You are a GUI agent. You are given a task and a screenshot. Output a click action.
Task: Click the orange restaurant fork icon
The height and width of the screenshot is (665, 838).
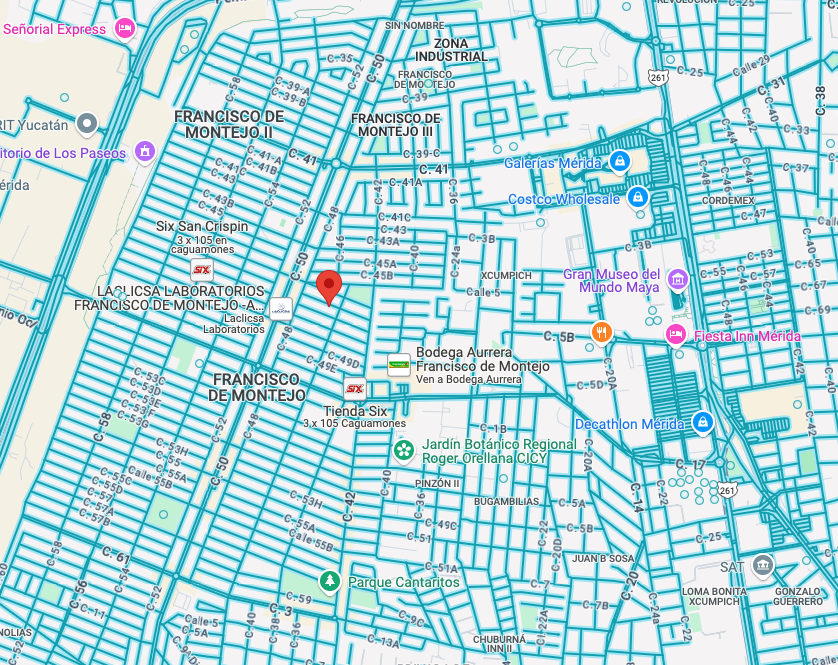click(x=602, y=332)
